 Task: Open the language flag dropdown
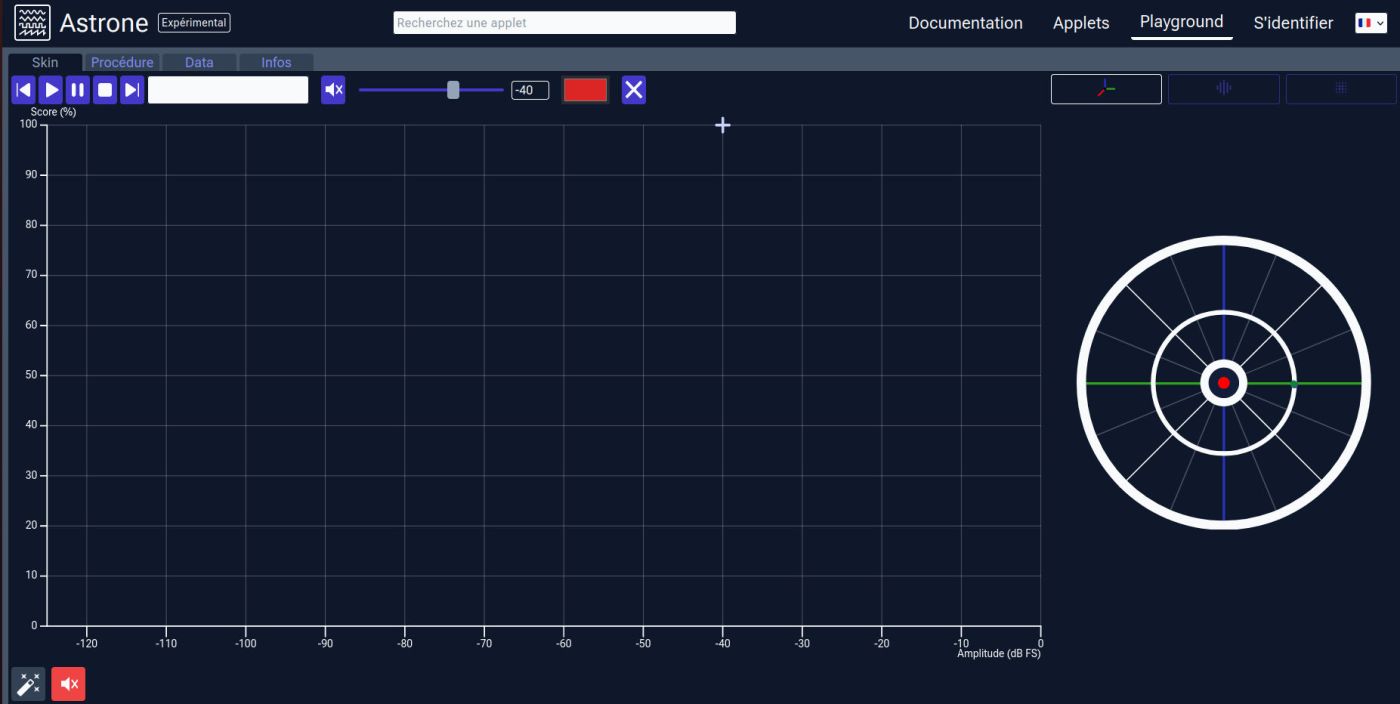(1370, 23)
